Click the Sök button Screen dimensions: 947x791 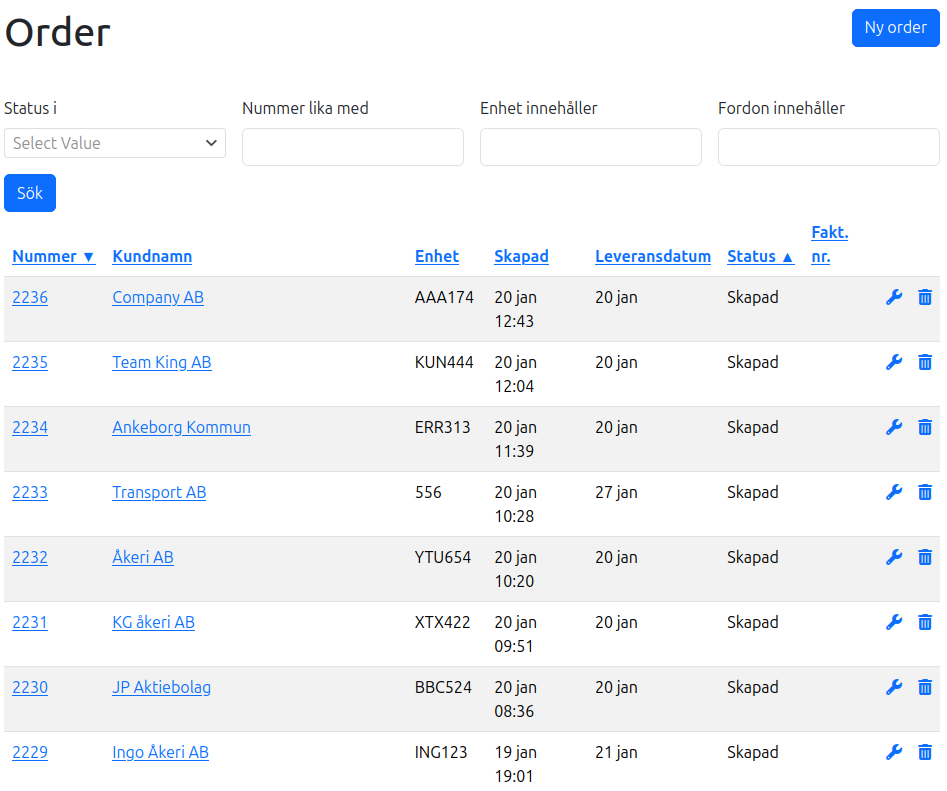30,193
